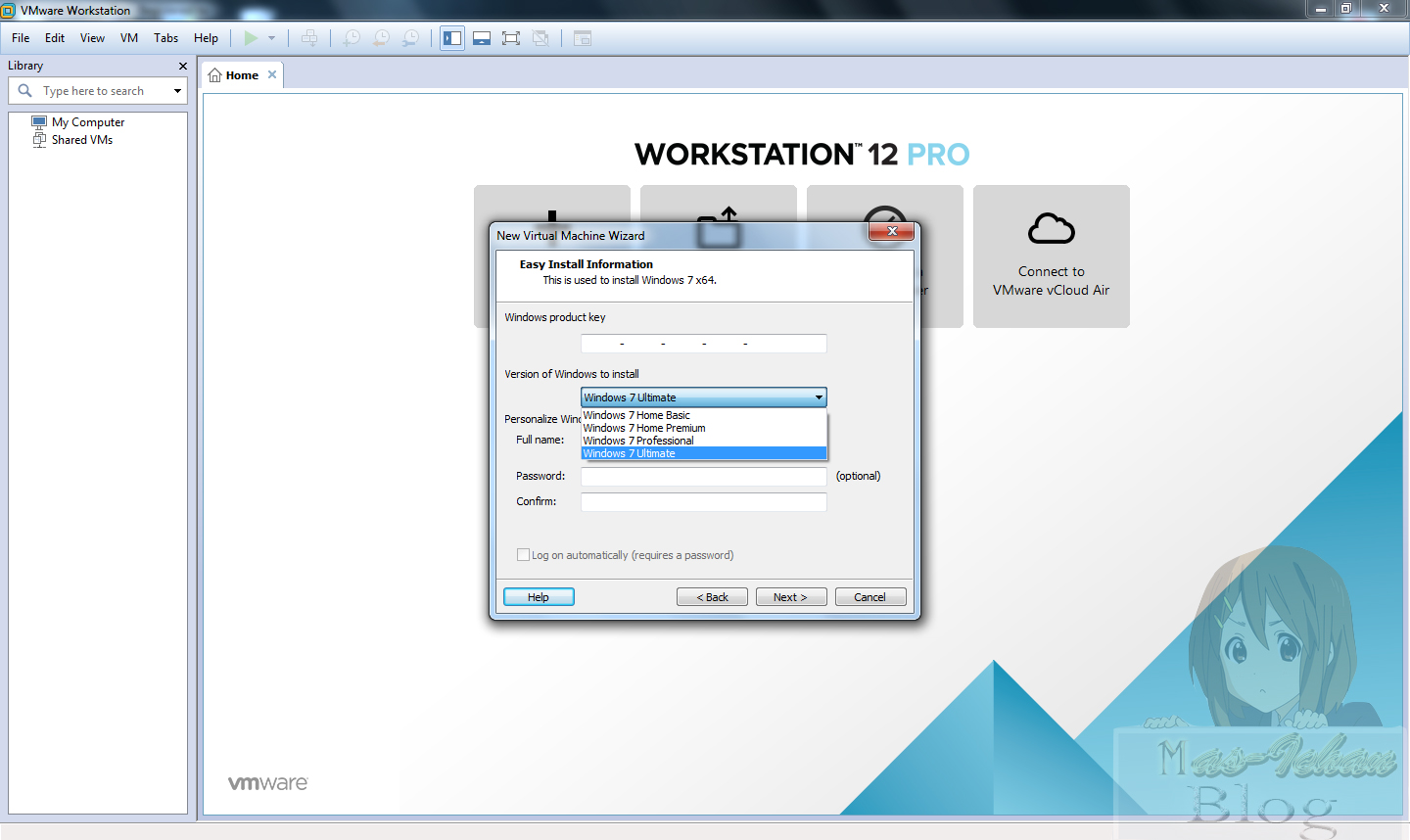Click the Password input field
This screenshot has width=1410, height=840.
click(704, 477)
